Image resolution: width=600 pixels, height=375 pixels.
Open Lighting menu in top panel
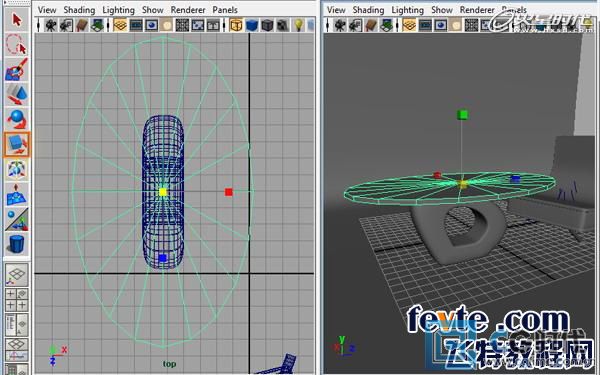pos(118,10)
